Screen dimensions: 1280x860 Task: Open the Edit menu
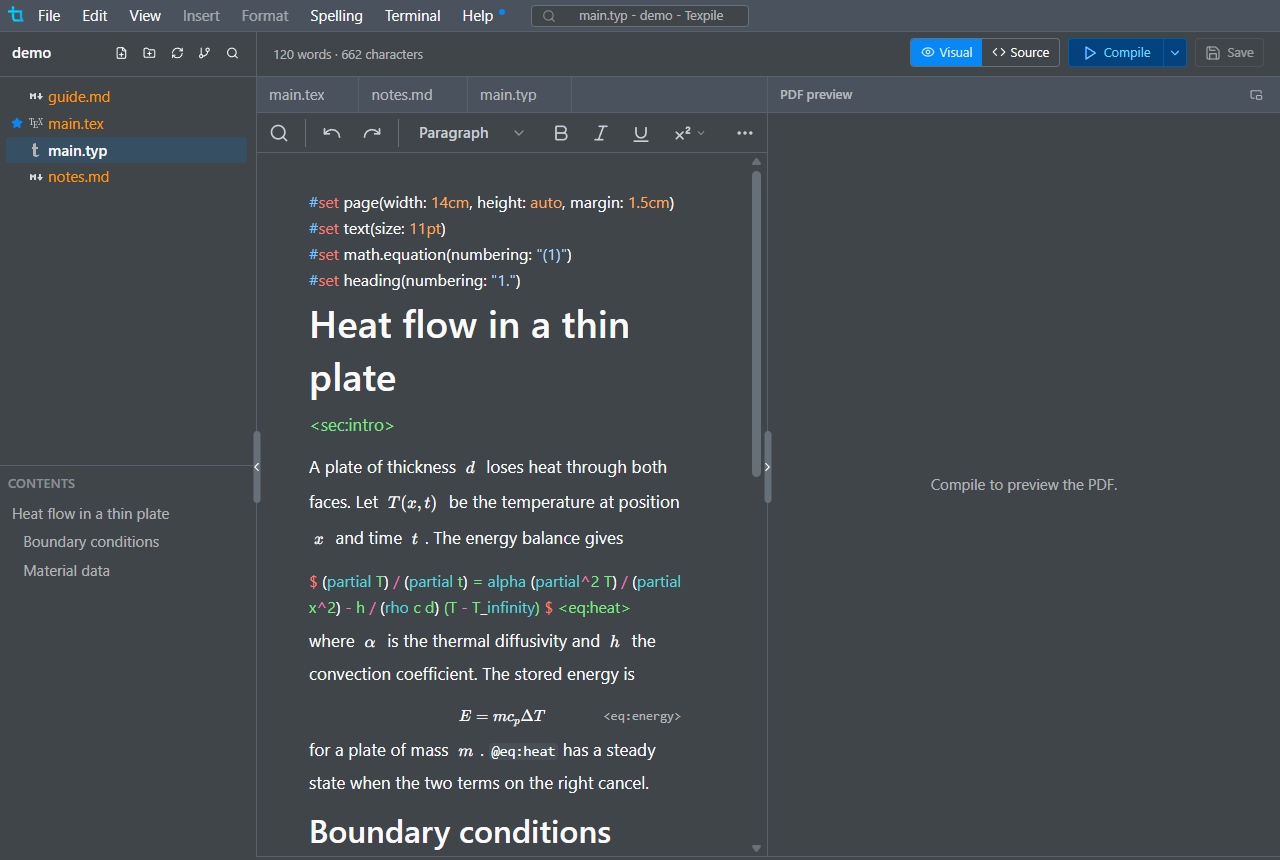click(95, 16)
